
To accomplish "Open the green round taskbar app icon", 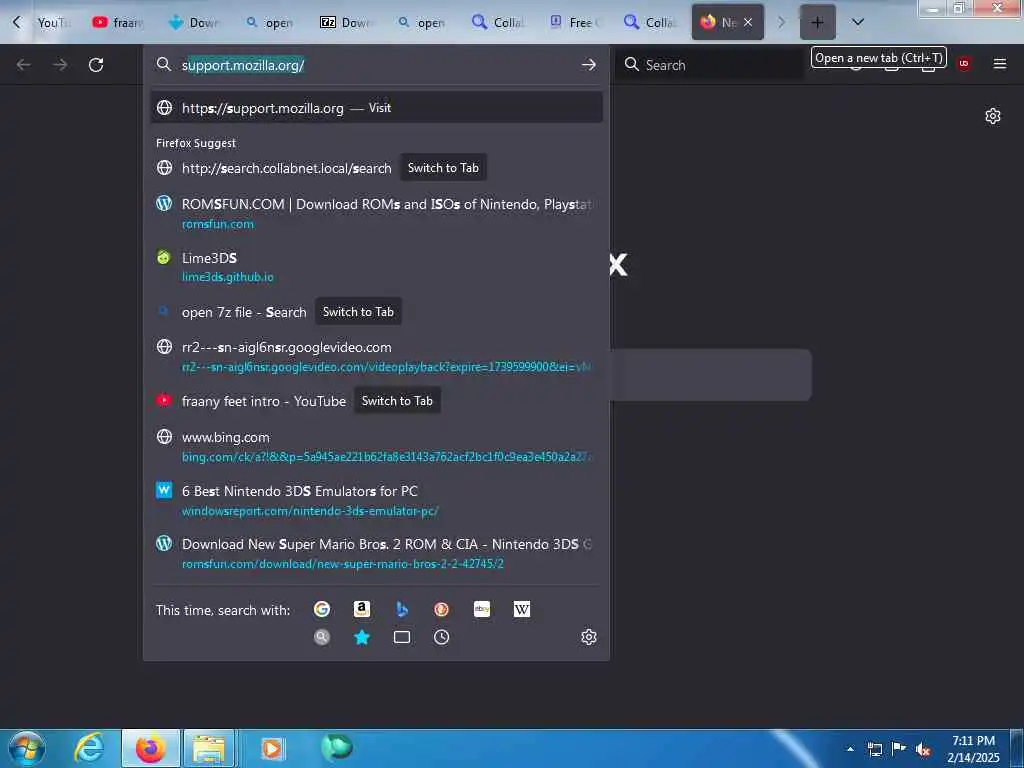I will click(x=336, y=747).
